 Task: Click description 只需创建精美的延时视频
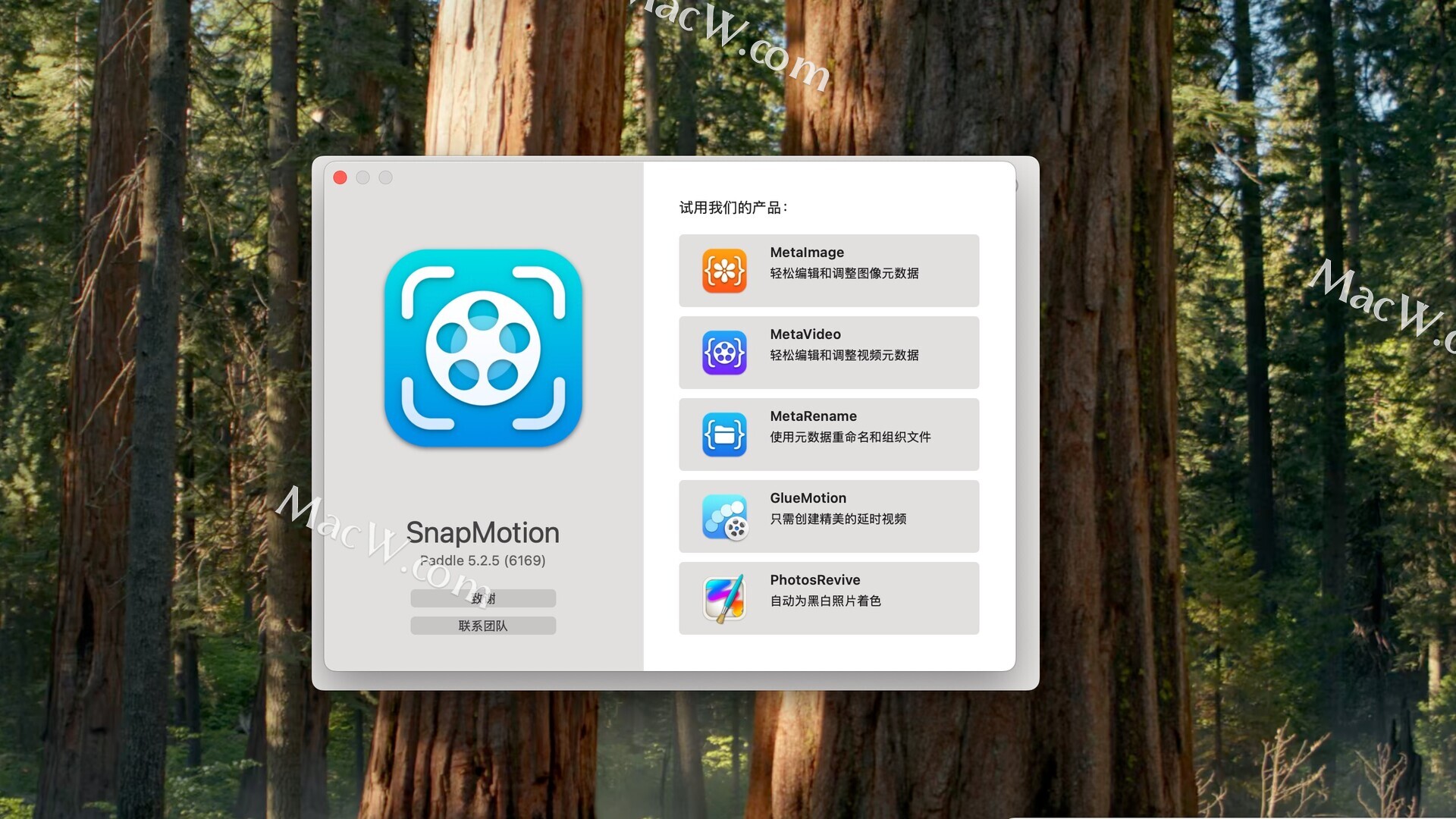coord(838,519)
